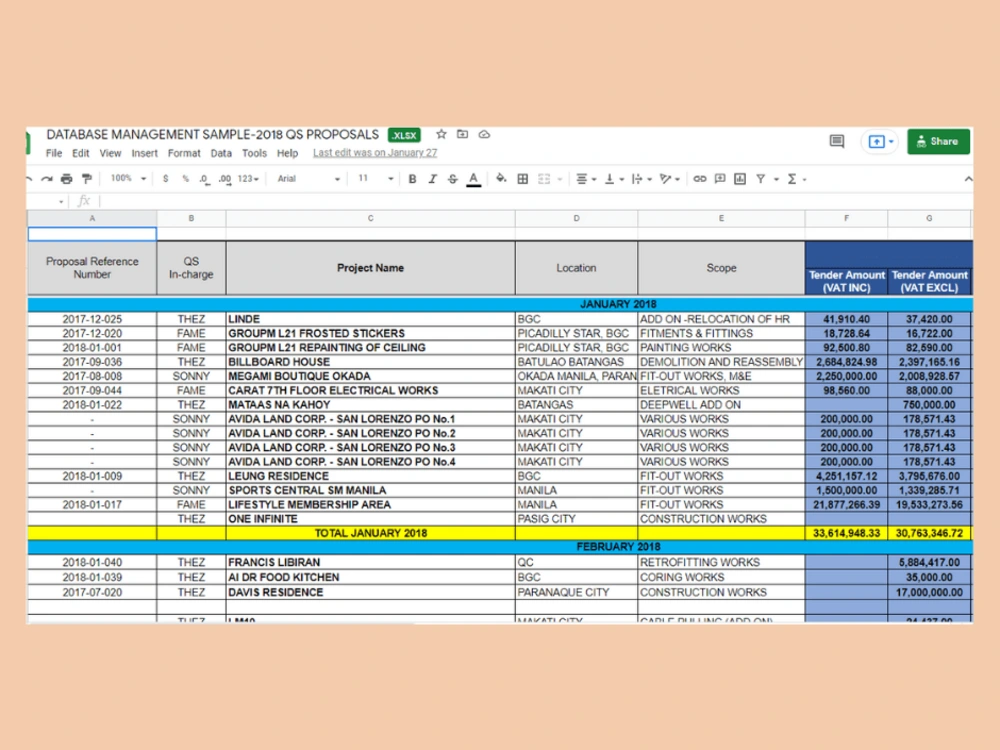This screenshot has width=1000, height=750.
Task: Open the borders tool
Action: [x=522, y=179]
